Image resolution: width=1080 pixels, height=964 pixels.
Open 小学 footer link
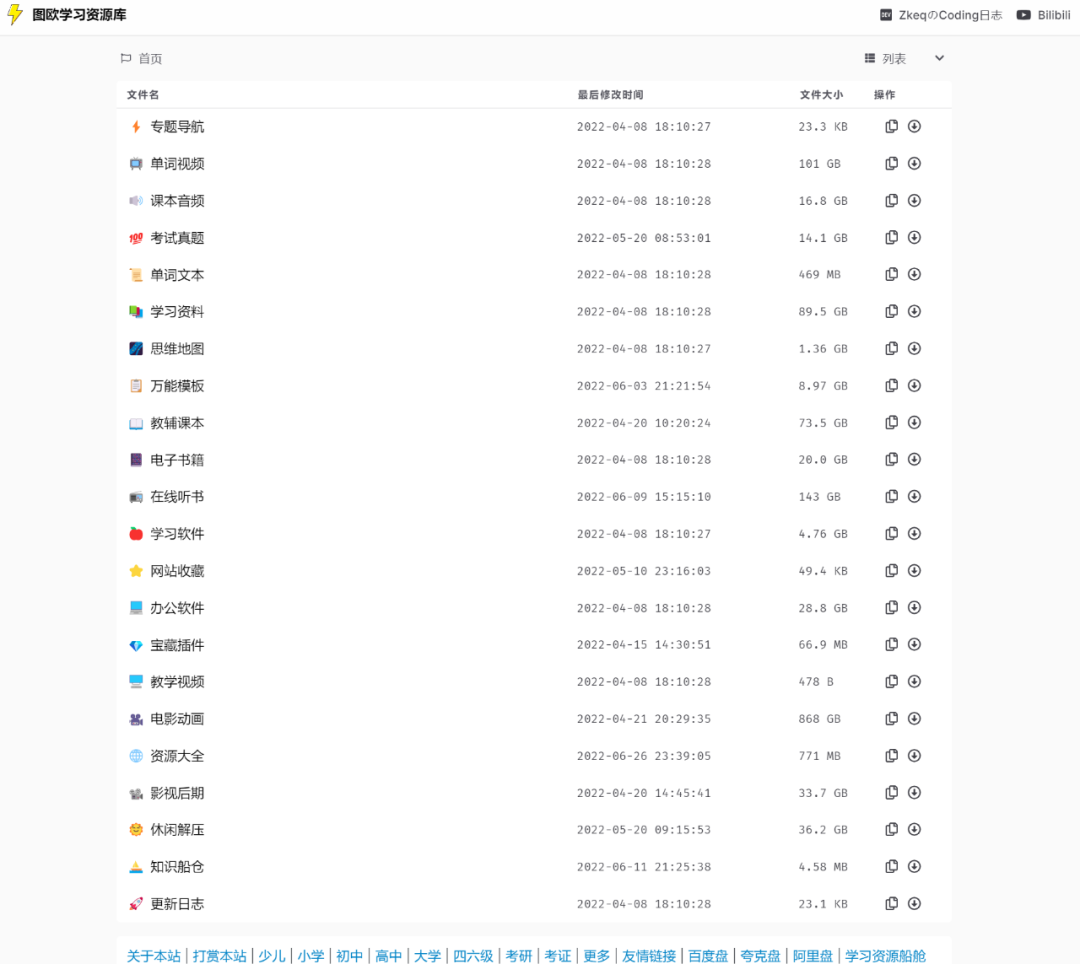[x=311, y=956]
